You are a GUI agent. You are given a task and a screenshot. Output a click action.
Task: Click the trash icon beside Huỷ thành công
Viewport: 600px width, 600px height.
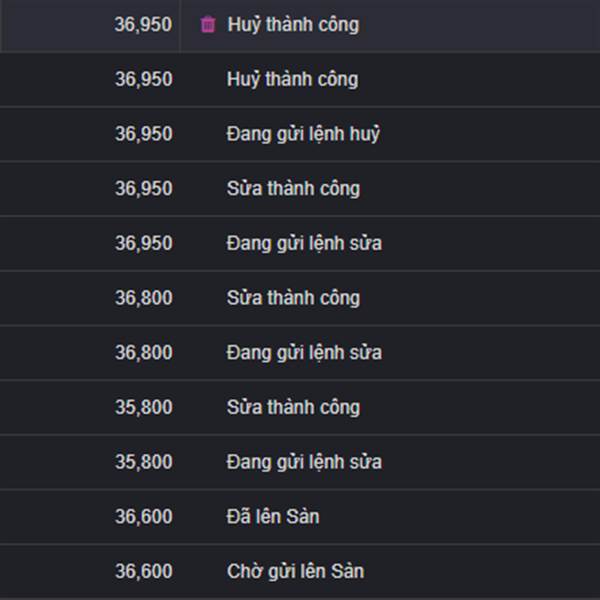tap(208, 25)
